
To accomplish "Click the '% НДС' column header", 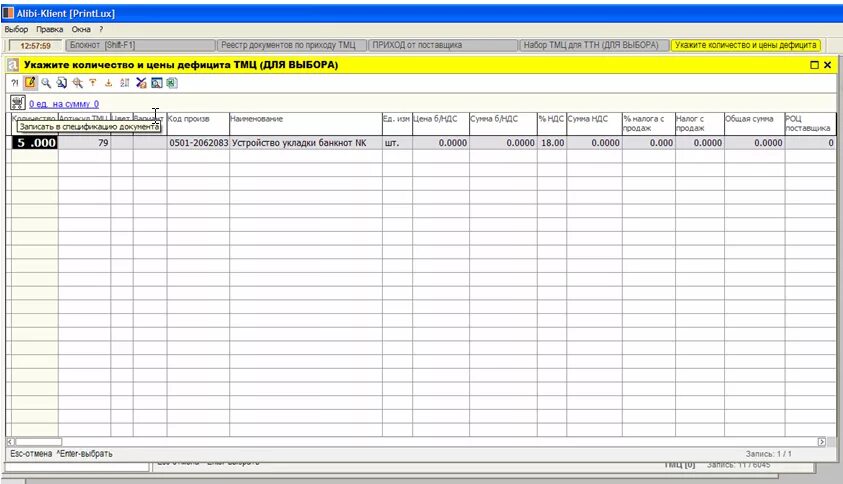I will 552,124.
